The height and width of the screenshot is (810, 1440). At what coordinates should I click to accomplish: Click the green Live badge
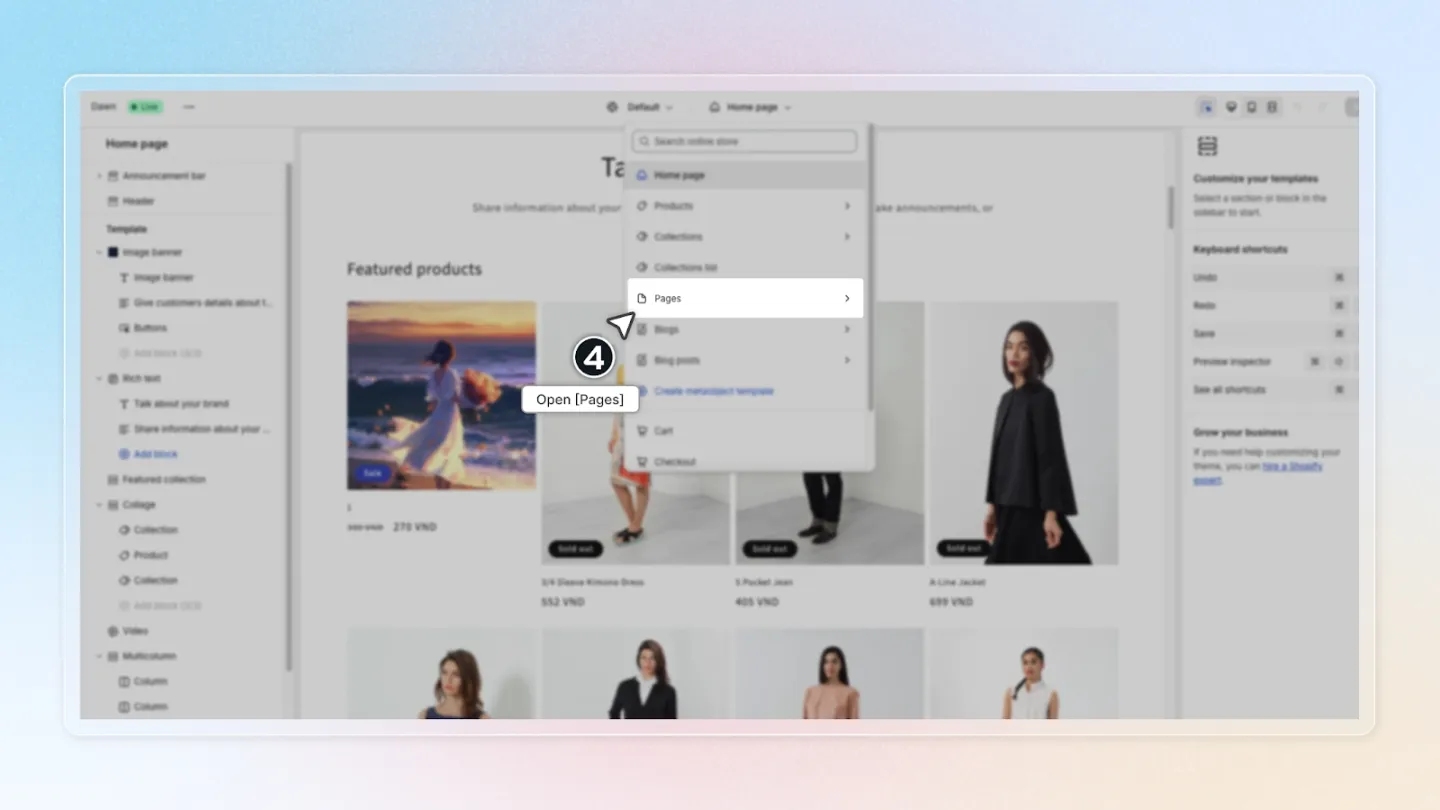pyautogui.click(x=146, y=107)
